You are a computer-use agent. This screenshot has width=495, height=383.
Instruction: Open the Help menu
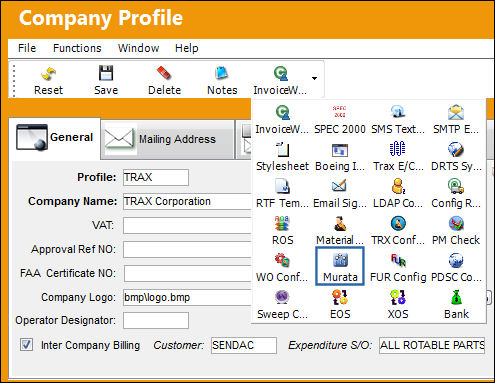[187, 48]
